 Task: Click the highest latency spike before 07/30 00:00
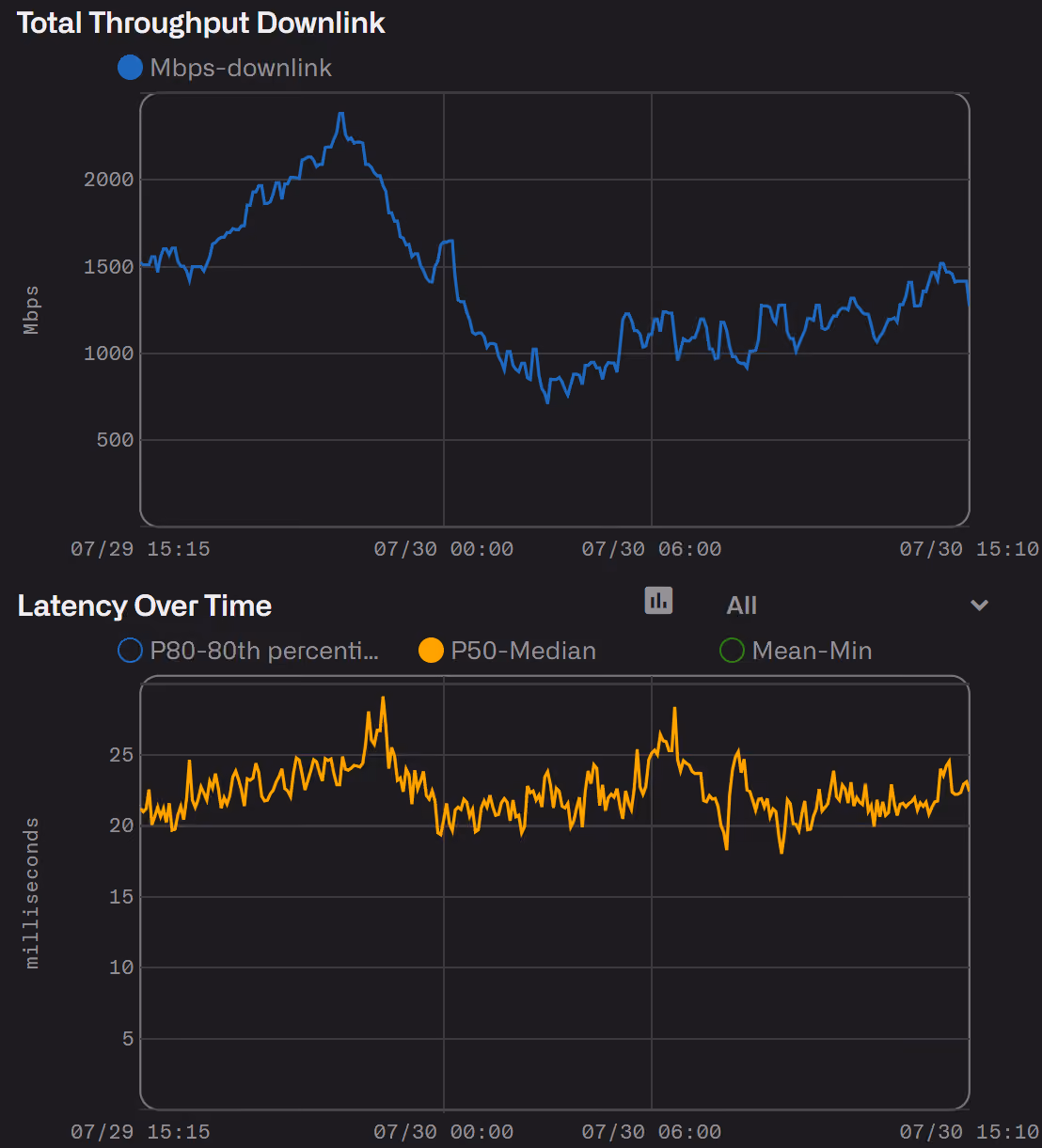pyautogui.click(x=383, y=698)
